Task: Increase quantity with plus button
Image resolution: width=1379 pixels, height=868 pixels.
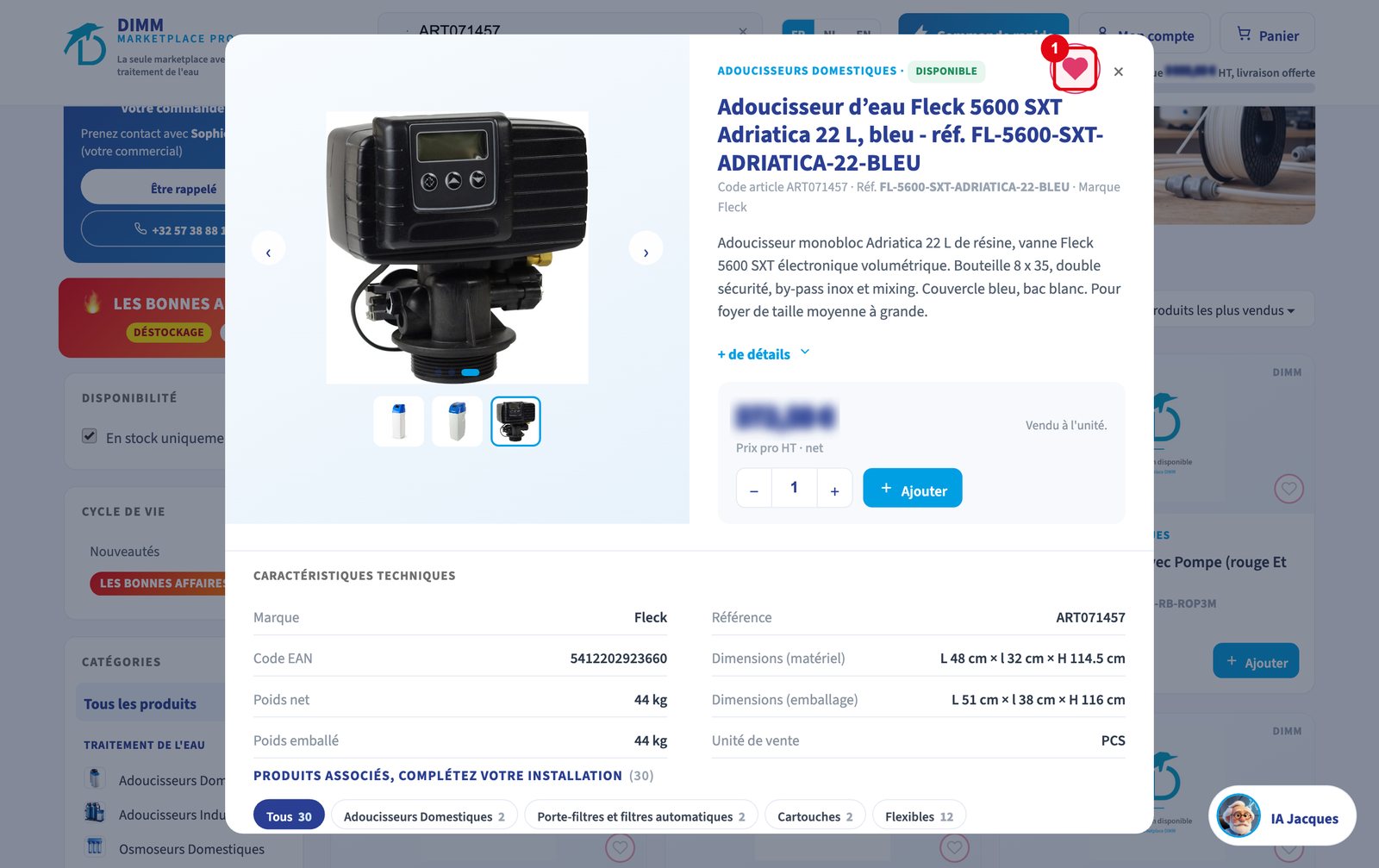Action: [834, 489]
